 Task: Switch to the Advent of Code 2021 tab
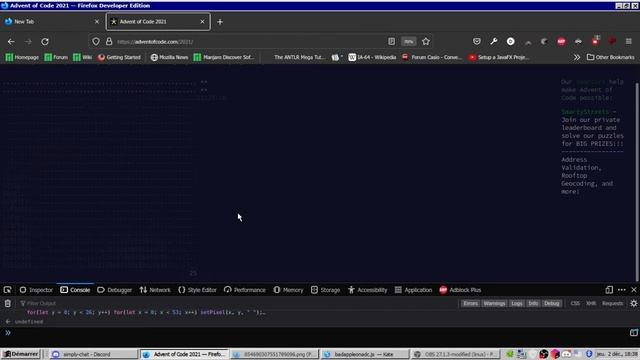(x=158, y=22)
